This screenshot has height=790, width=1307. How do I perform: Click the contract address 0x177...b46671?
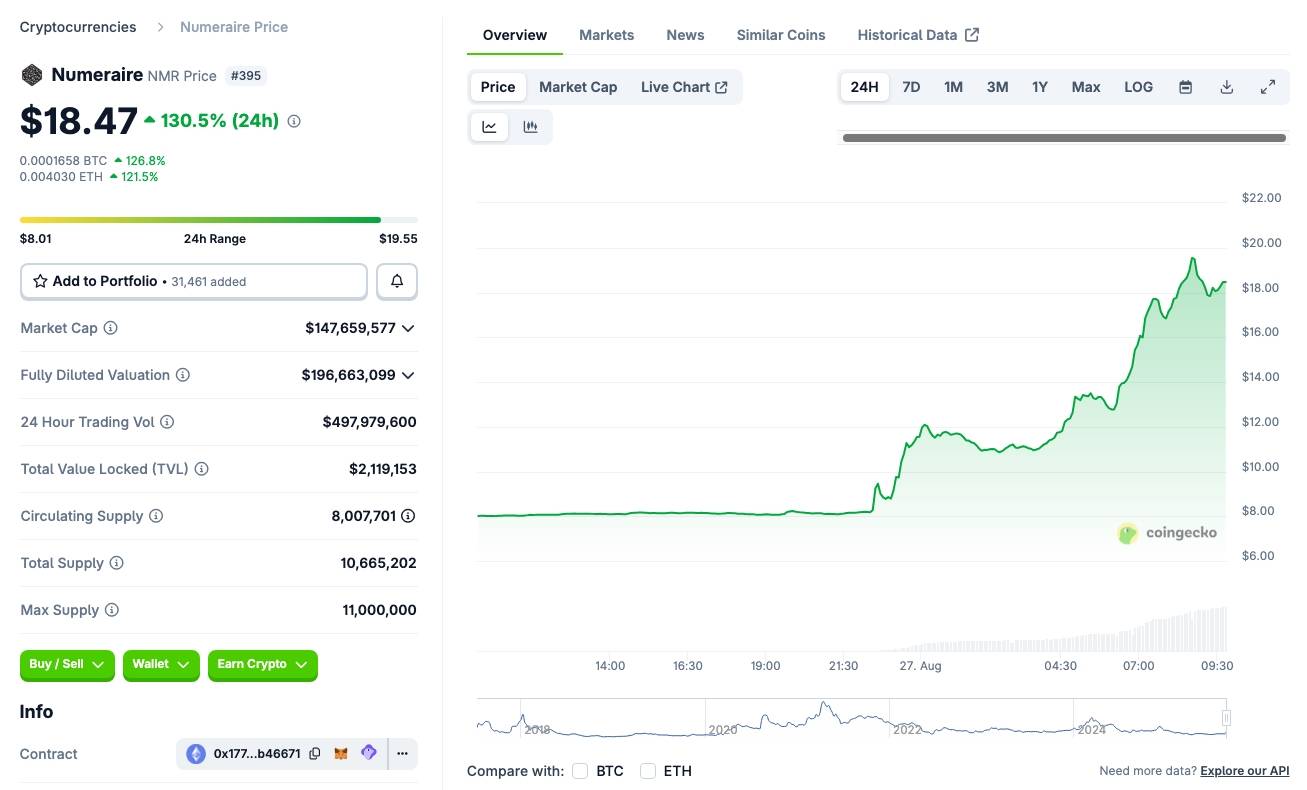257,754
